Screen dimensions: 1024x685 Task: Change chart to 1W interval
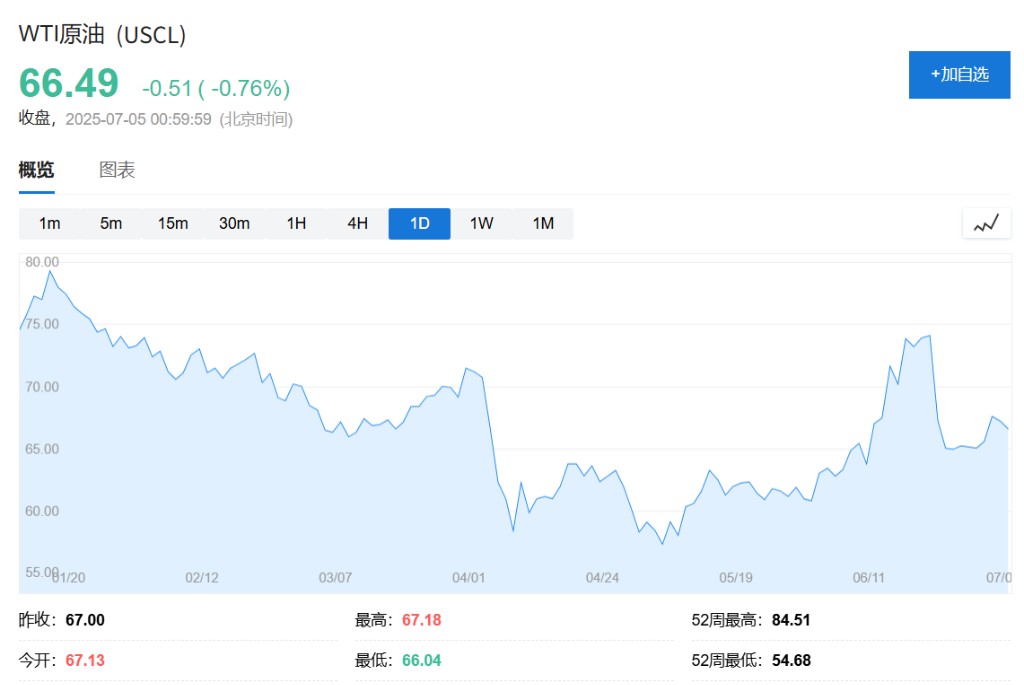(x=481, y=224)
